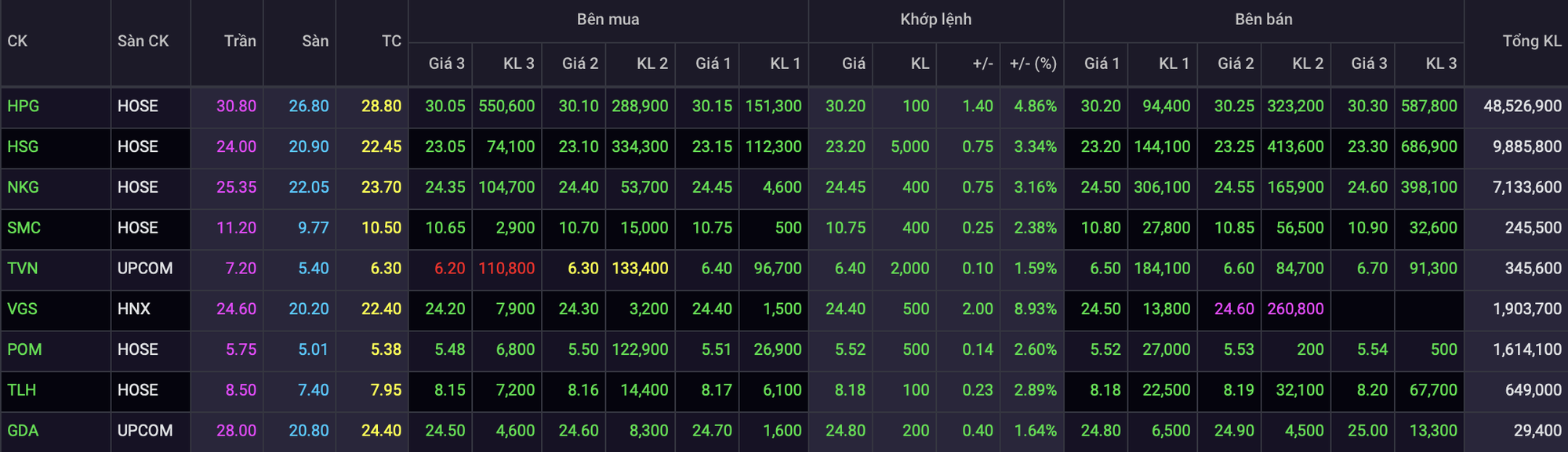
Task: Select the Khớp lệnh header group
Action: tap(935, 20)
